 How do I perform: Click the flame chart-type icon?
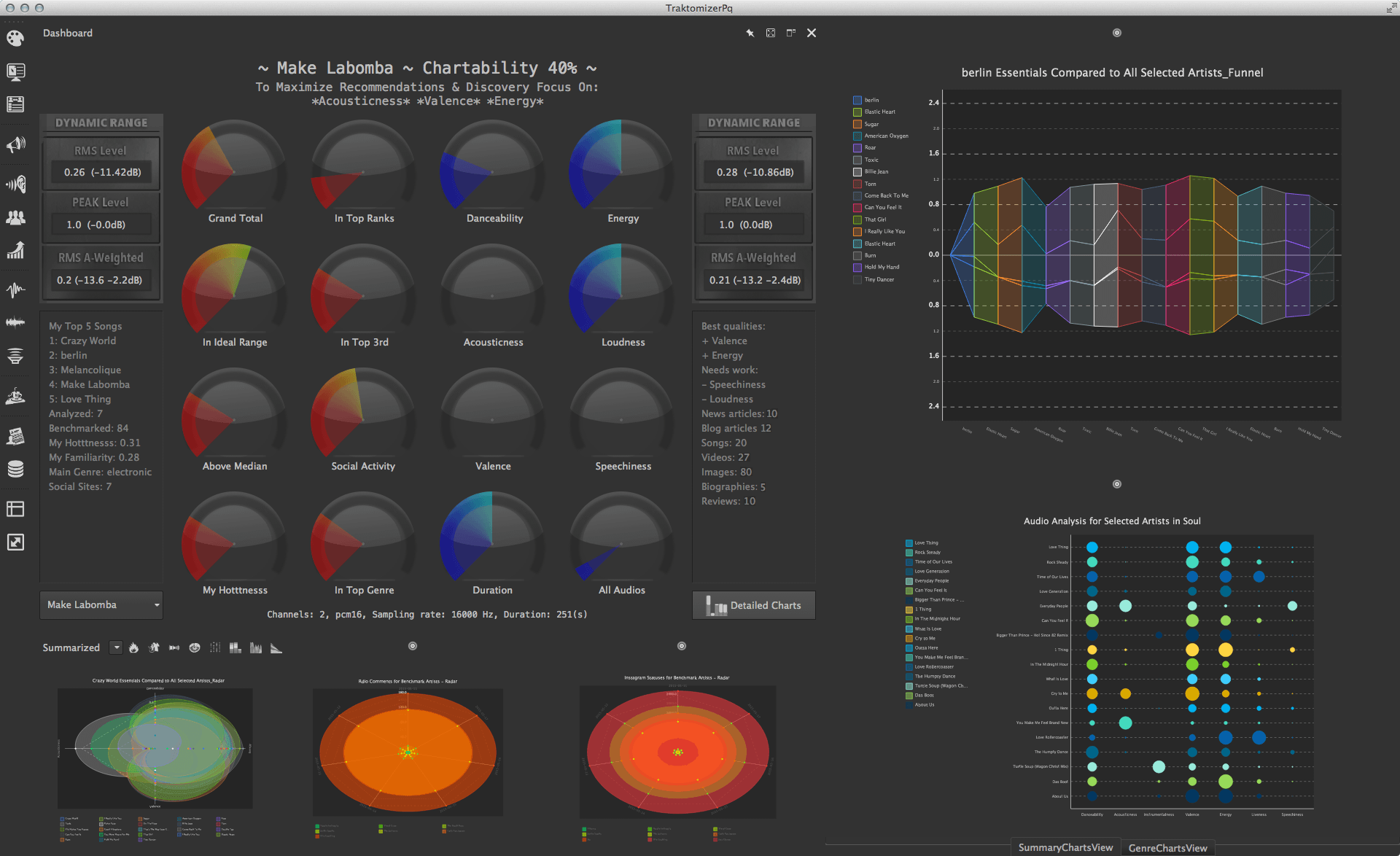pyautogui.click(x=134, y=647)
